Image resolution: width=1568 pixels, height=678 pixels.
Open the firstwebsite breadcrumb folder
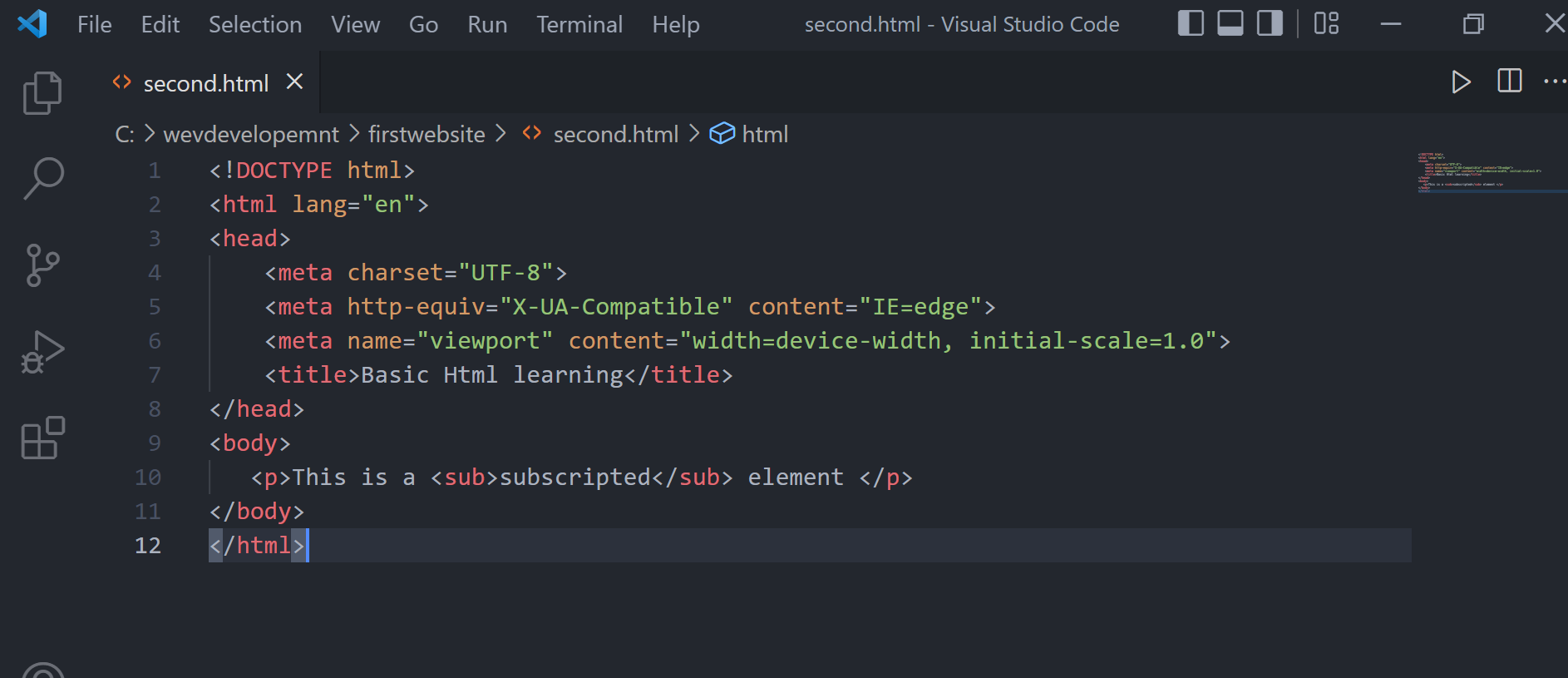tap(427, 134)
